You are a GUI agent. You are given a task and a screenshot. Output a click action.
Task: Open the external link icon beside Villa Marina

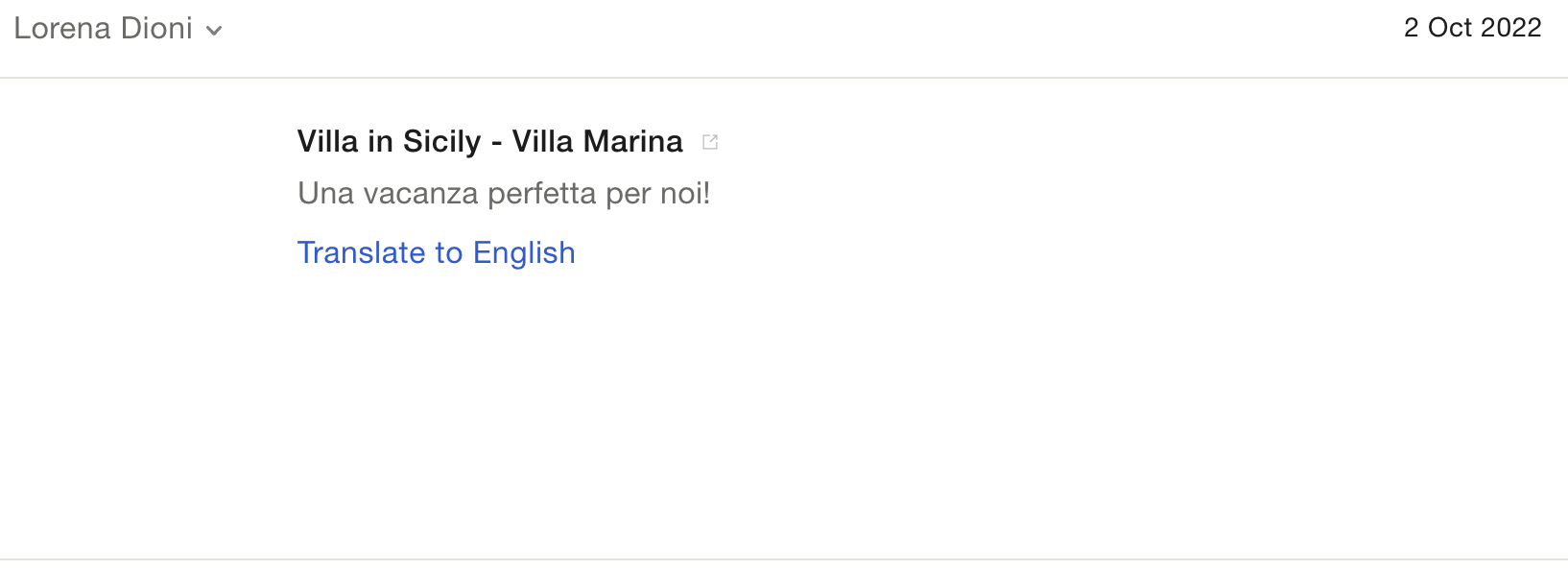click(x=710, y=142)
